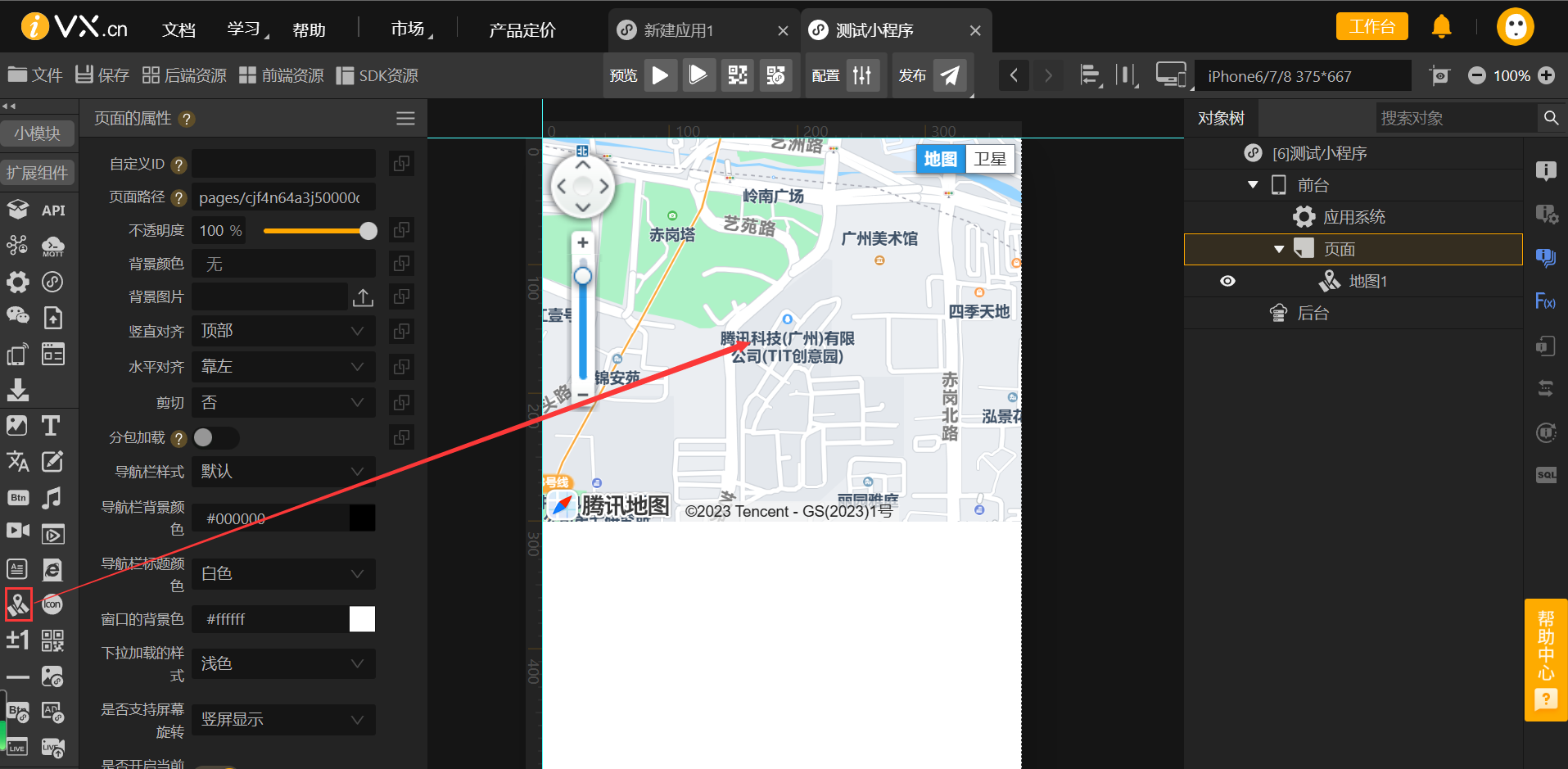The image size is (1568, 769).
Task: Click the redo forward arrow
Action: point(1048,75)
